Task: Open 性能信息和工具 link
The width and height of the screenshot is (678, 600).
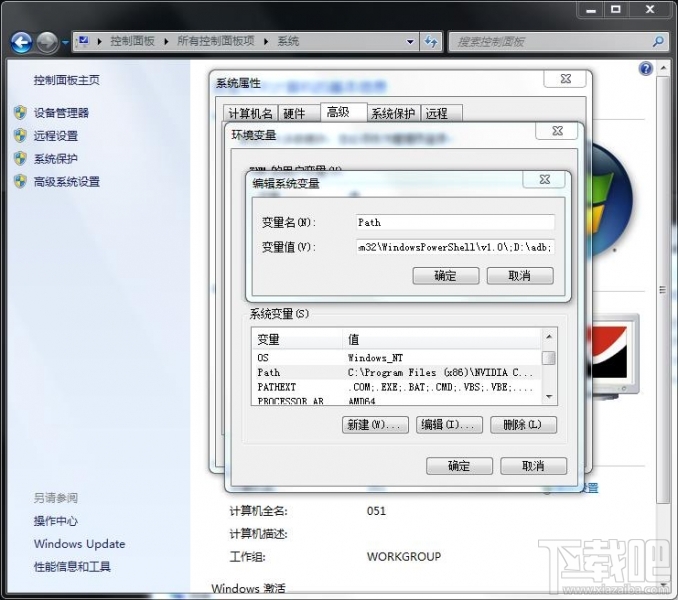Action: [72, 567]
